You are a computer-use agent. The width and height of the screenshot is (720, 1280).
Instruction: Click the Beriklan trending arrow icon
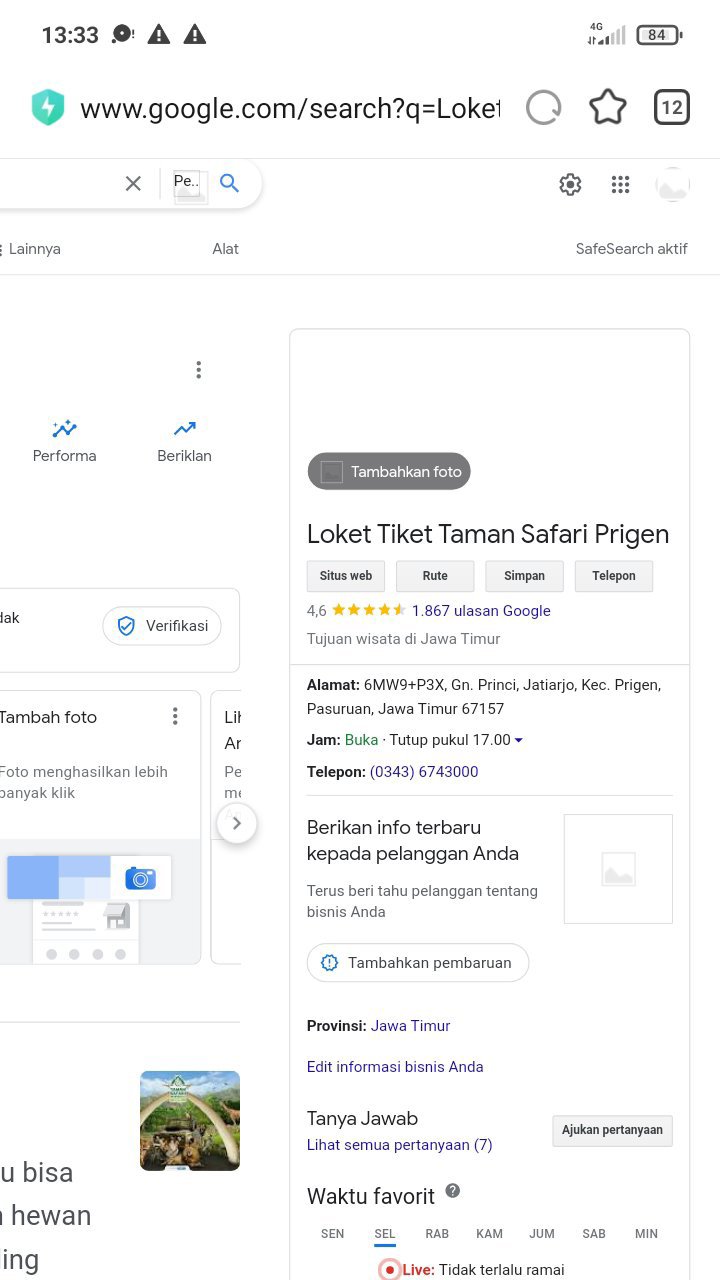click(184, 429)
